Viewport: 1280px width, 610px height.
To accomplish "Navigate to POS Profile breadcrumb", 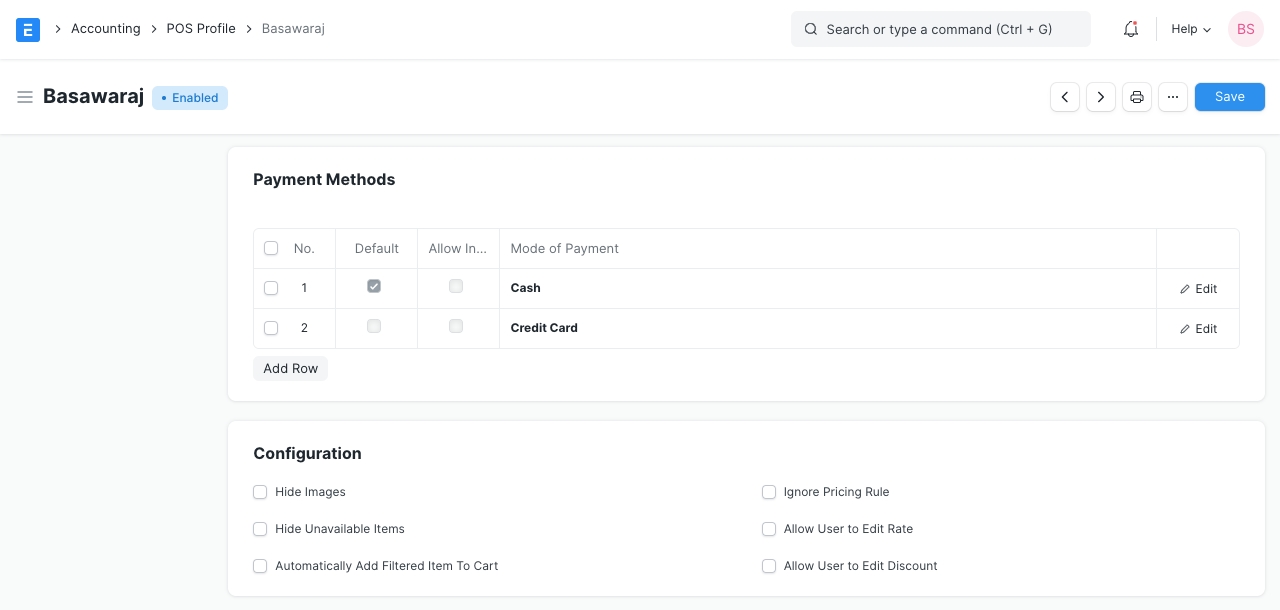I will click(201, 29).
